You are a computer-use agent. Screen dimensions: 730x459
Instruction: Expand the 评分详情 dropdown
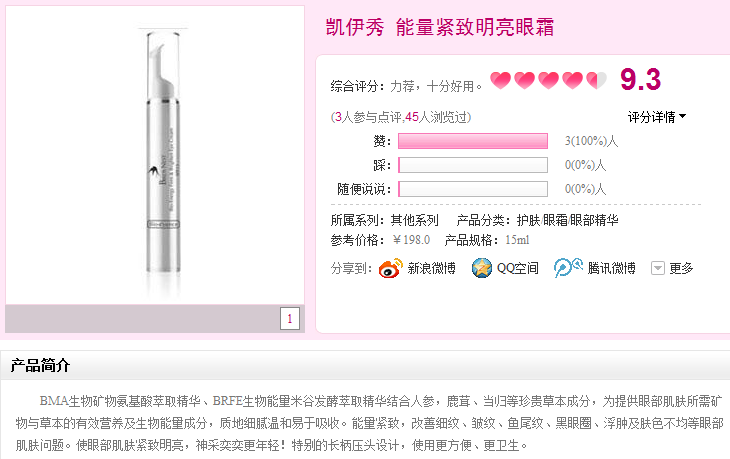click(x=656, y=117)
